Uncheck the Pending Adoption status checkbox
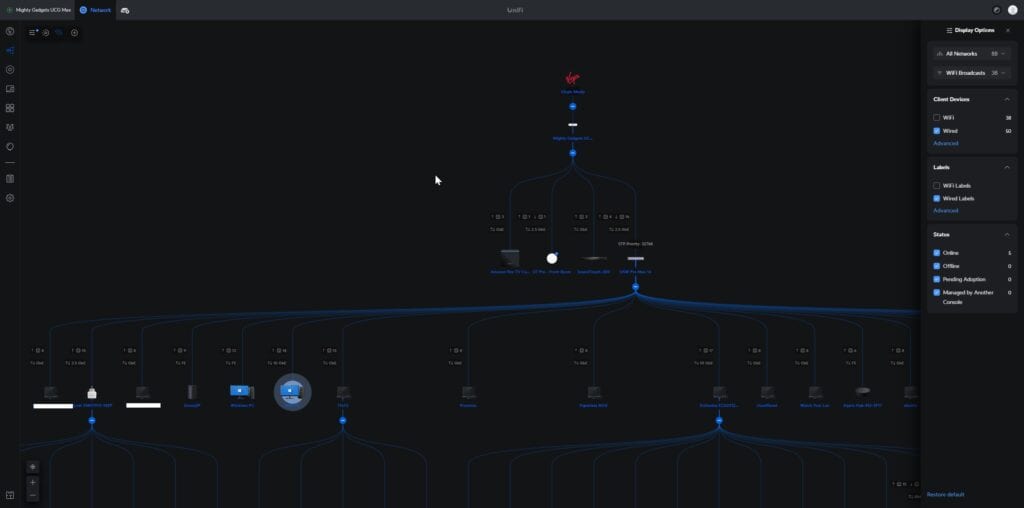 point(936,279)
